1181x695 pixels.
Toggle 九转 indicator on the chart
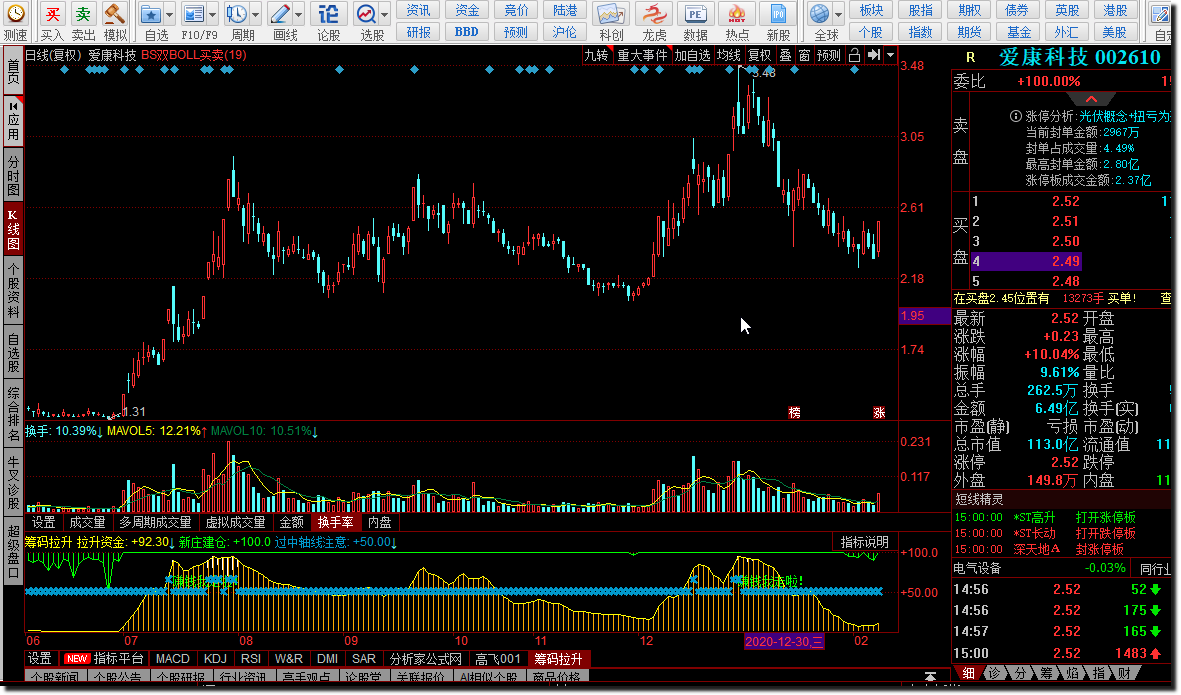coord(597,55)
